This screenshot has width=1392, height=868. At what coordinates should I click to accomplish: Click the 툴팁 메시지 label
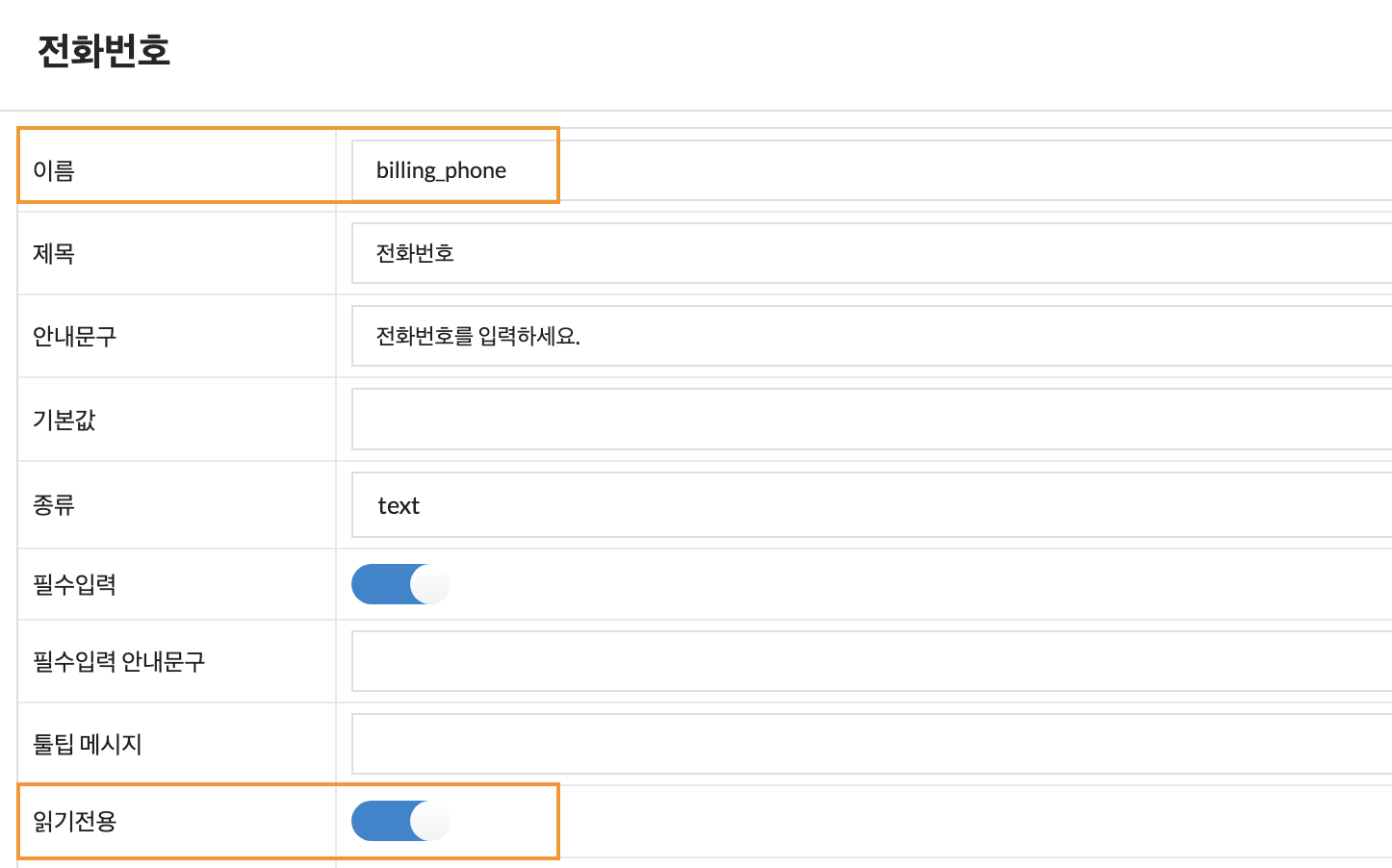[88, 744]
